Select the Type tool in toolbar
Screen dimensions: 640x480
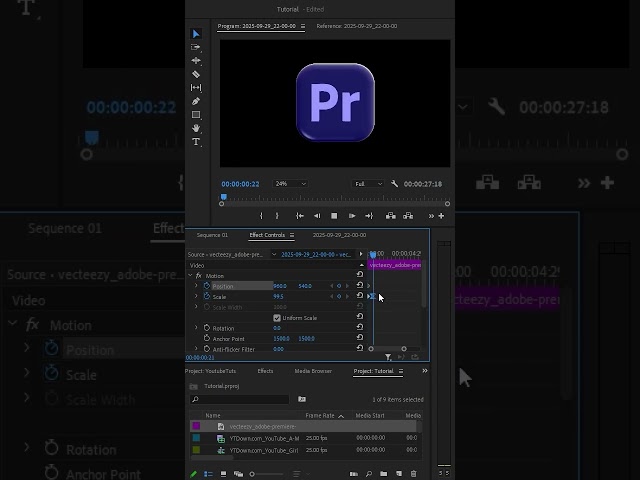196,142
